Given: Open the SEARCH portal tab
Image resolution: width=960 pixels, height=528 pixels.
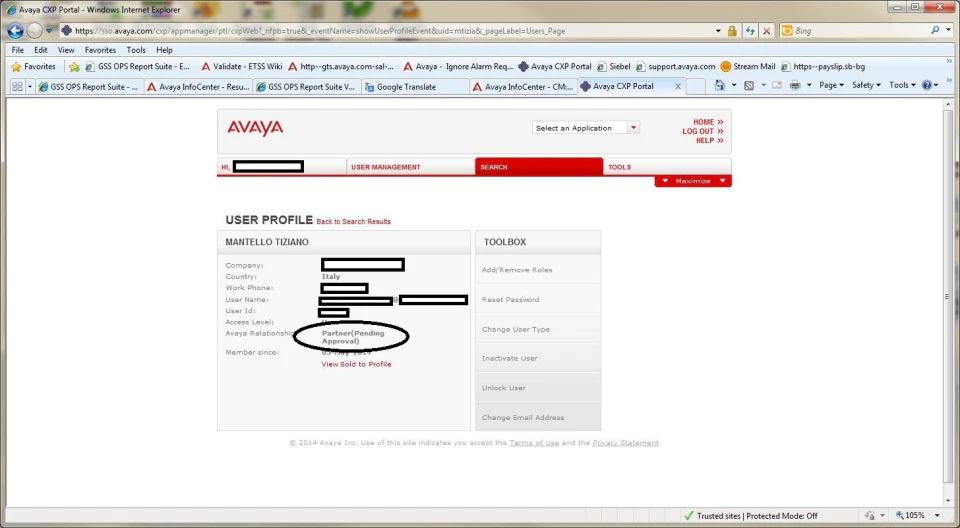Looking at the screenshot, I should pyautogui.click(x=539, y=167).
